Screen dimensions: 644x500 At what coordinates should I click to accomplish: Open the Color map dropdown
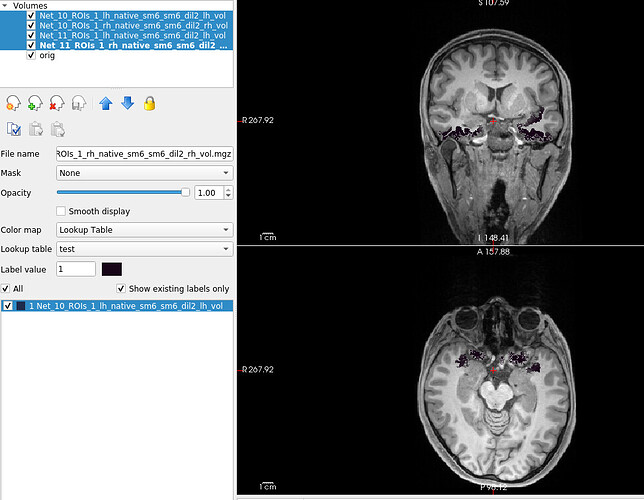pos(145,230)
